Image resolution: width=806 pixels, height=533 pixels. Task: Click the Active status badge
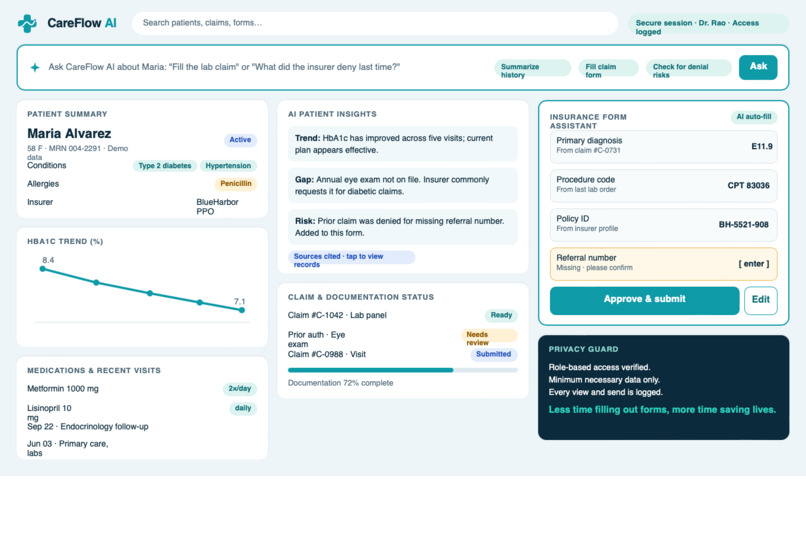(x=240, y=140)
